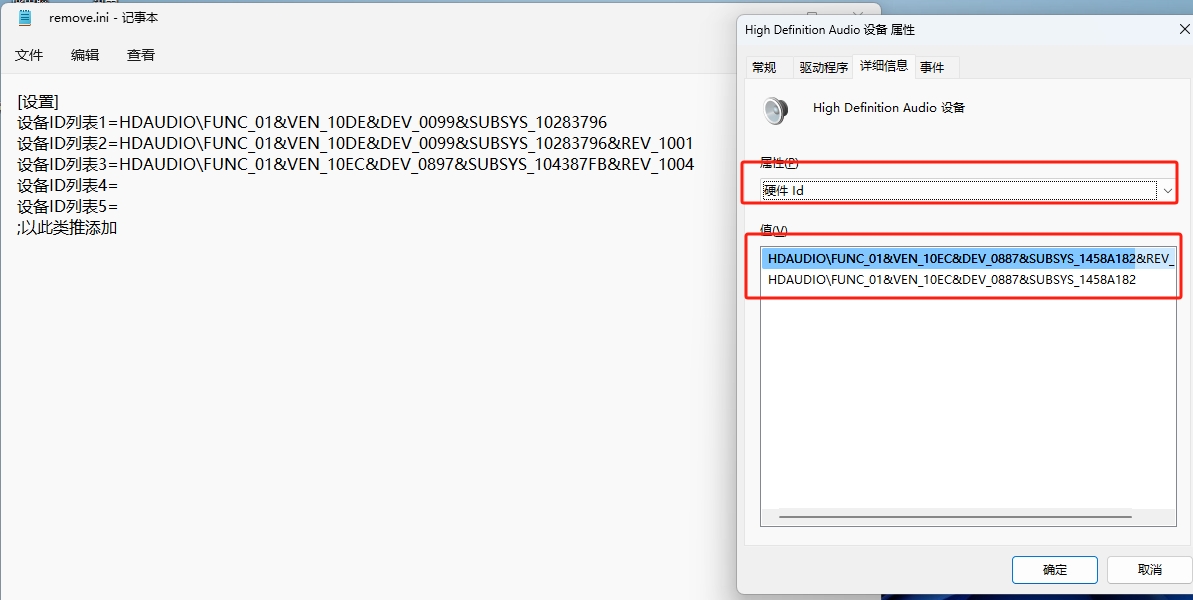Select the 详细信息 tab
The height and width of the screenshot is (600, 1193).
[x=883, y=66]
